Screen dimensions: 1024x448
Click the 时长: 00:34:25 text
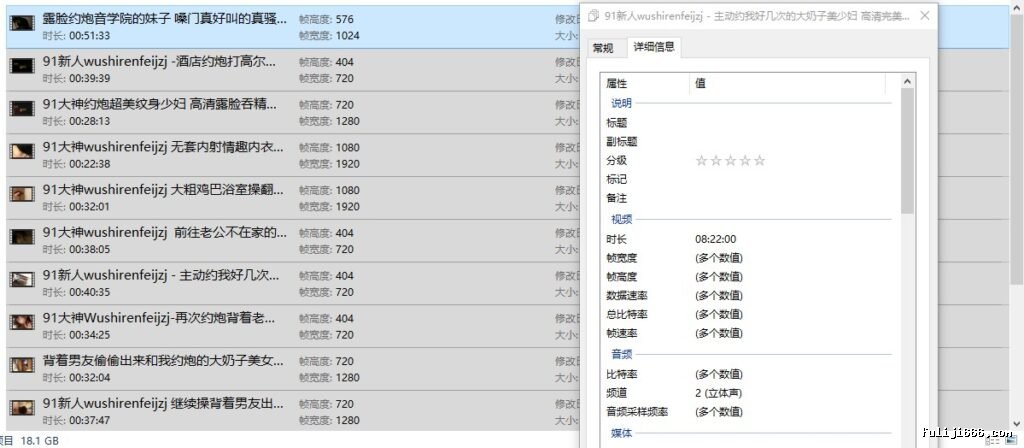(x=76, y=335)
